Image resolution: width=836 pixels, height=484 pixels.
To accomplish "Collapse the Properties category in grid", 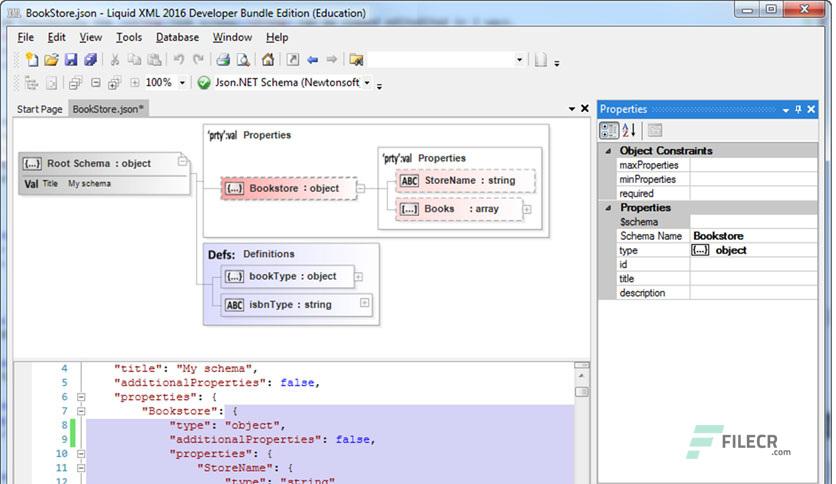I will (608, 208).
